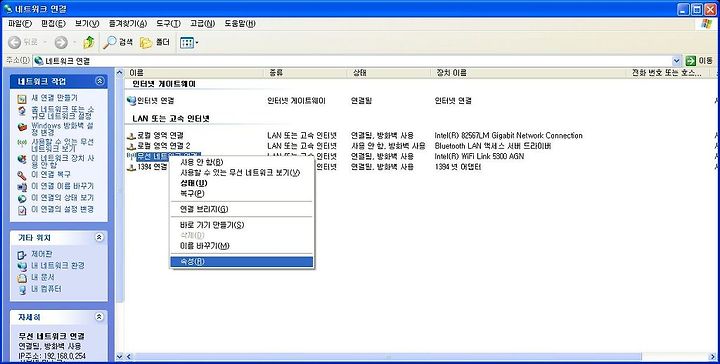Click 이 네트워크 장치 사용 안 함 link
Image resolution: width=720 pixels, height=364 pixels.
click(x=62, y=161)
